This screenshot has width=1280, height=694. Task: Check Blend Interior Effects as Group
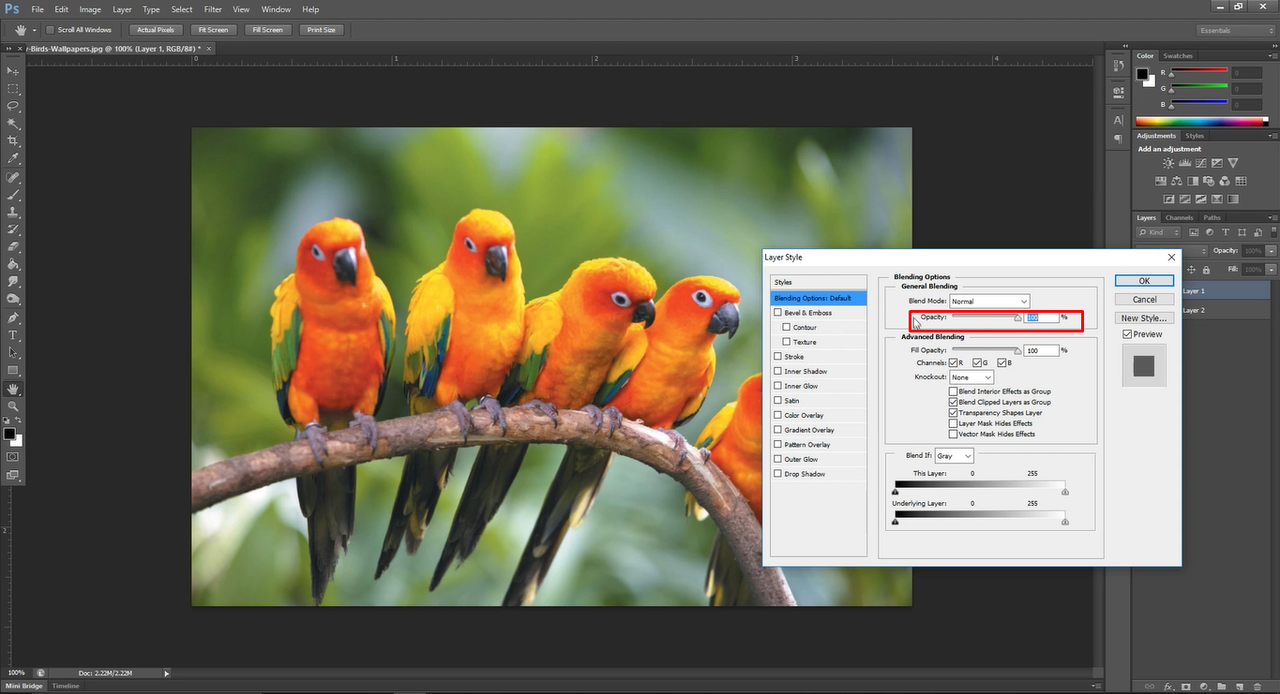953,391
